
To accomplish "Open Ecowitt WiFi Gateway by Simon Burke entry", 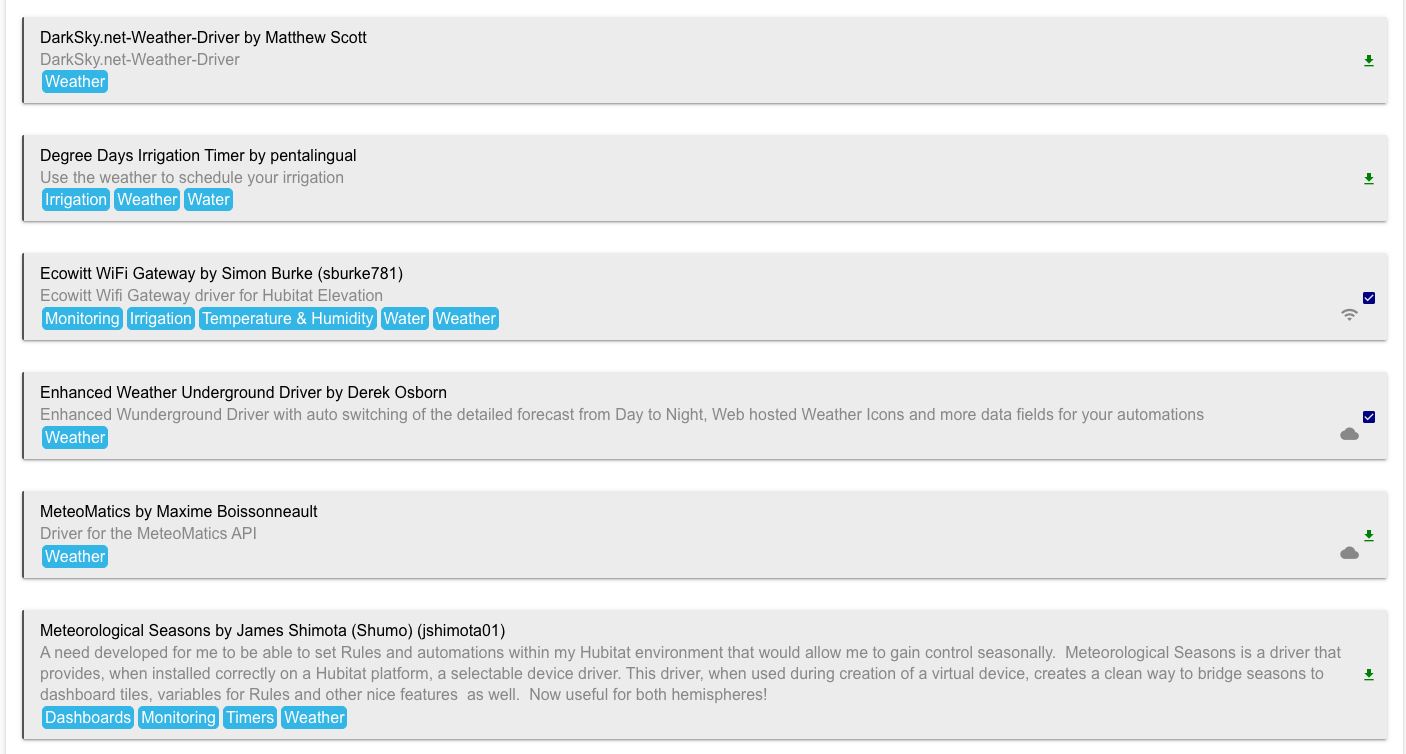I will [x=221, y=274].
